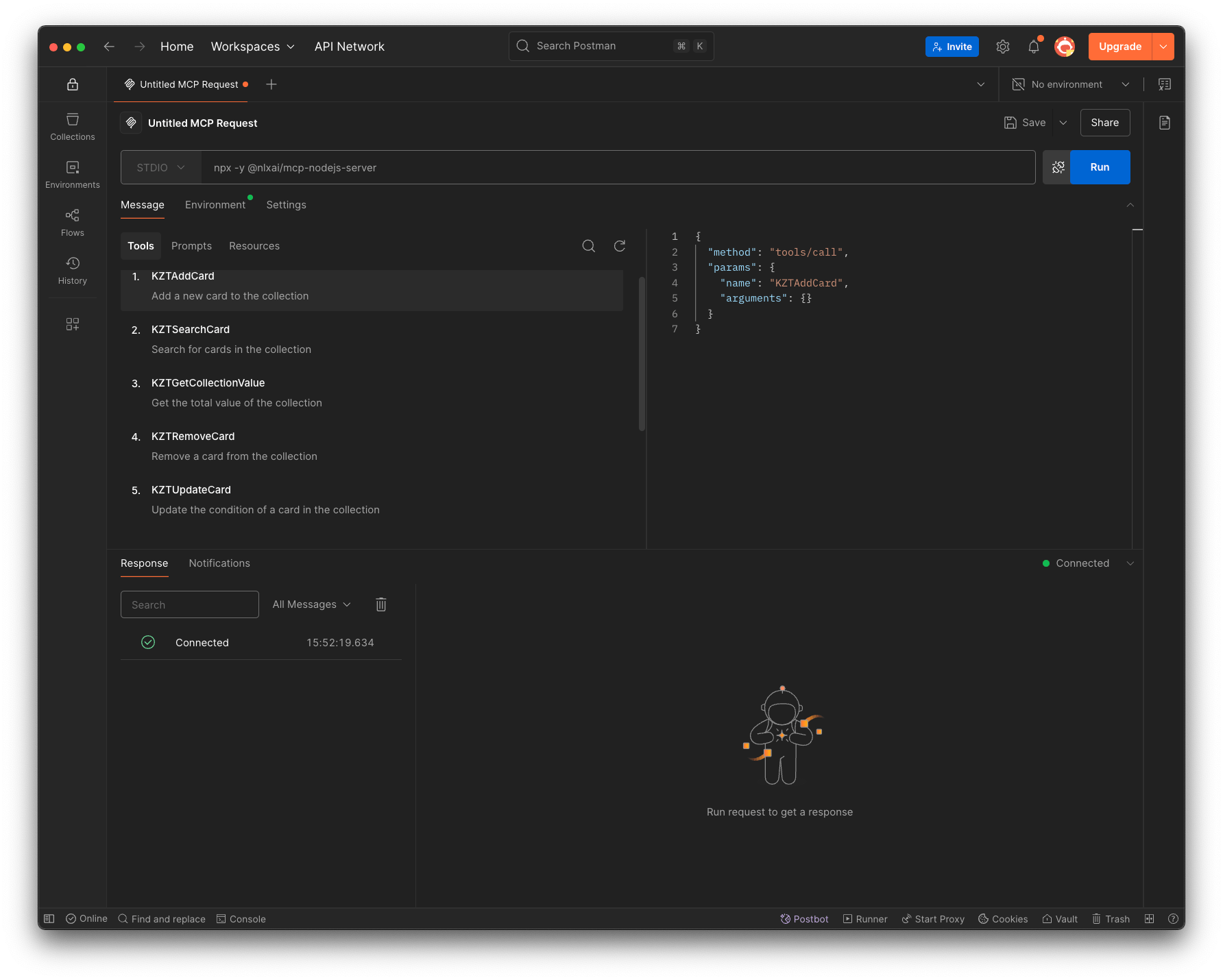This screenshot has width=1223, height=980.
Task: Go to Home
Action: coord(177,47)
